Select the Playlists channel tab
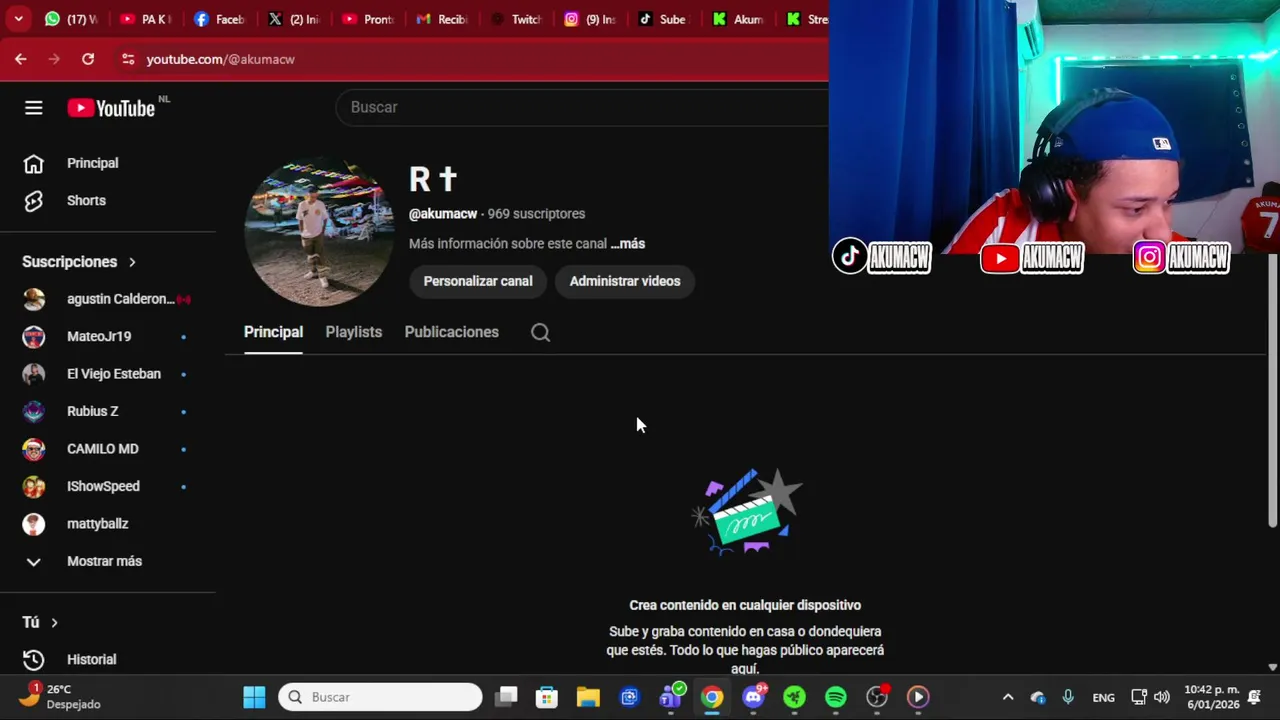 click(x=353, y=333)
